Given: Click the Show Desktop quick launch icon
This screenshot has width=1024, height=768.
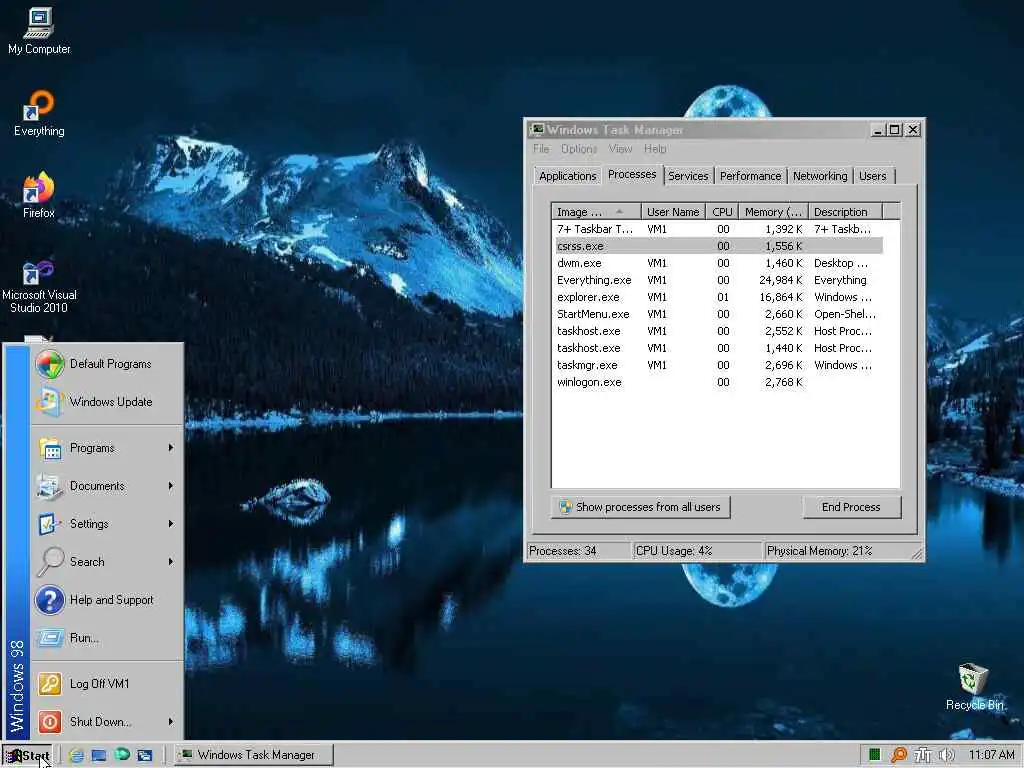Looking at the screenshot, I should pyautogui.click(x=99, y=755).
